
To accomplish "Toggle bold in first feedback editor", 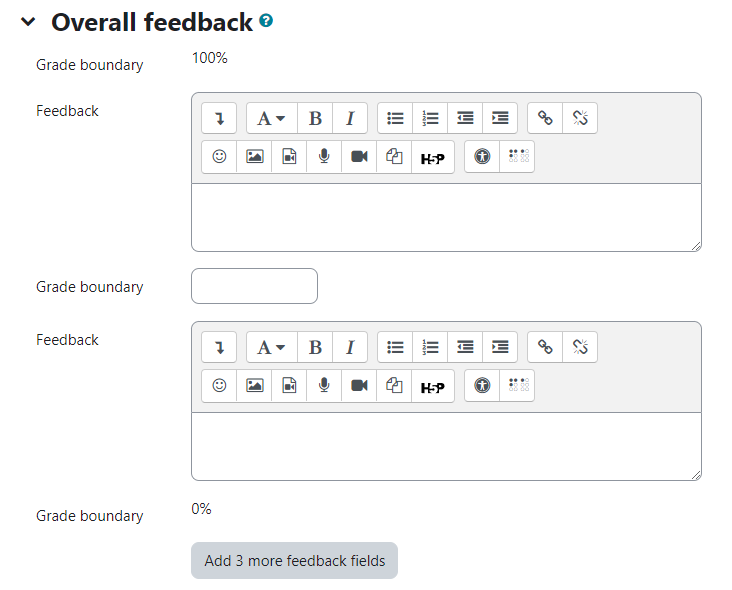I will click(x=315, y=118).
